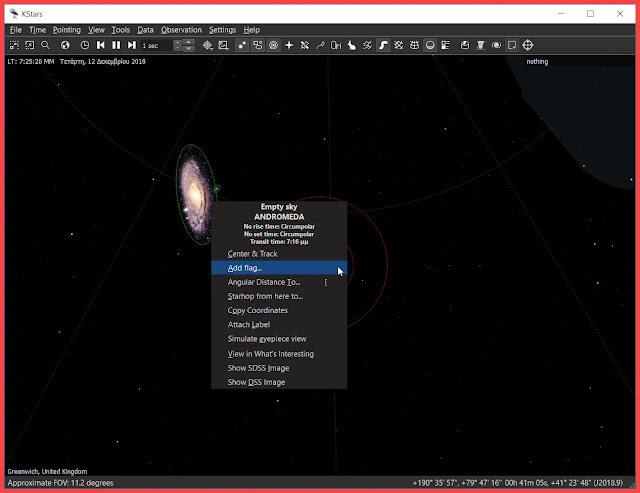Open the Observation menu
Image resolution: width=640 pixels, height=493 pixels.
tap(181, 30)
